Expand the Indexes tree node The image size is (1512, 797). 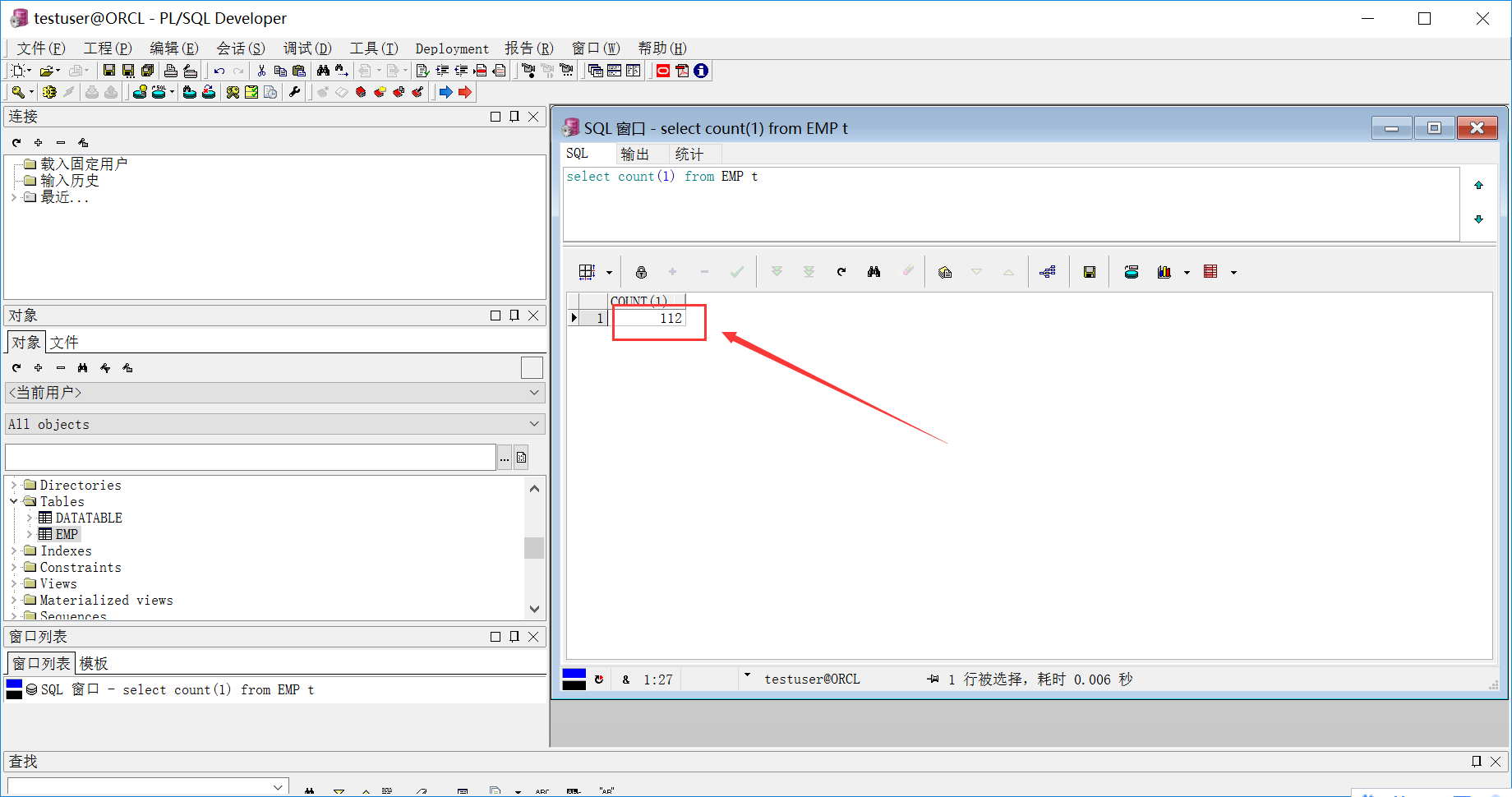(13, 551)
